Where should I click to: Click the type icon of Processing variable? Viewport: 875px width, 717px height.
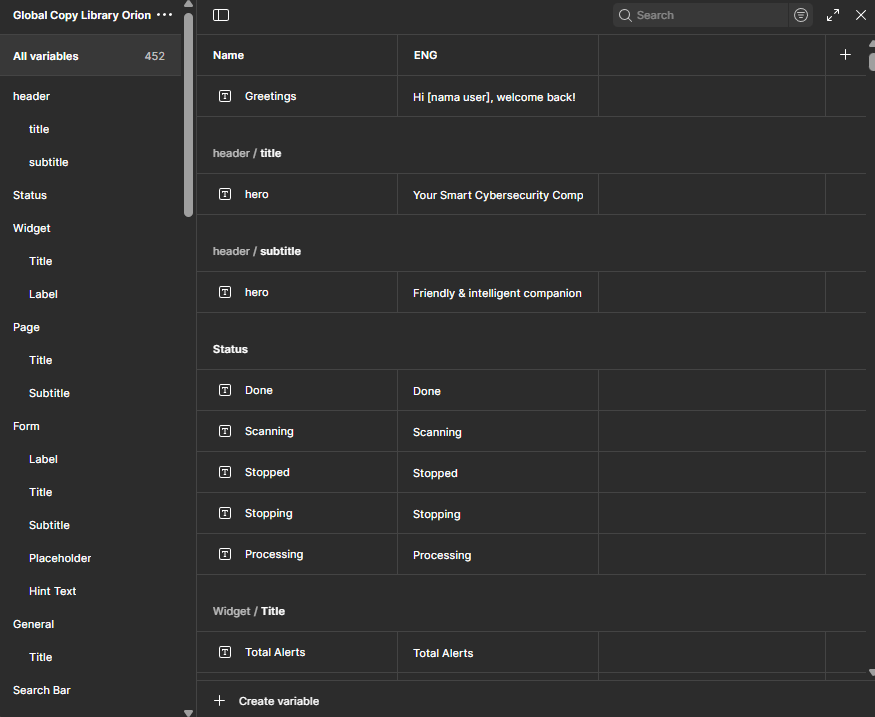point(225,554)
